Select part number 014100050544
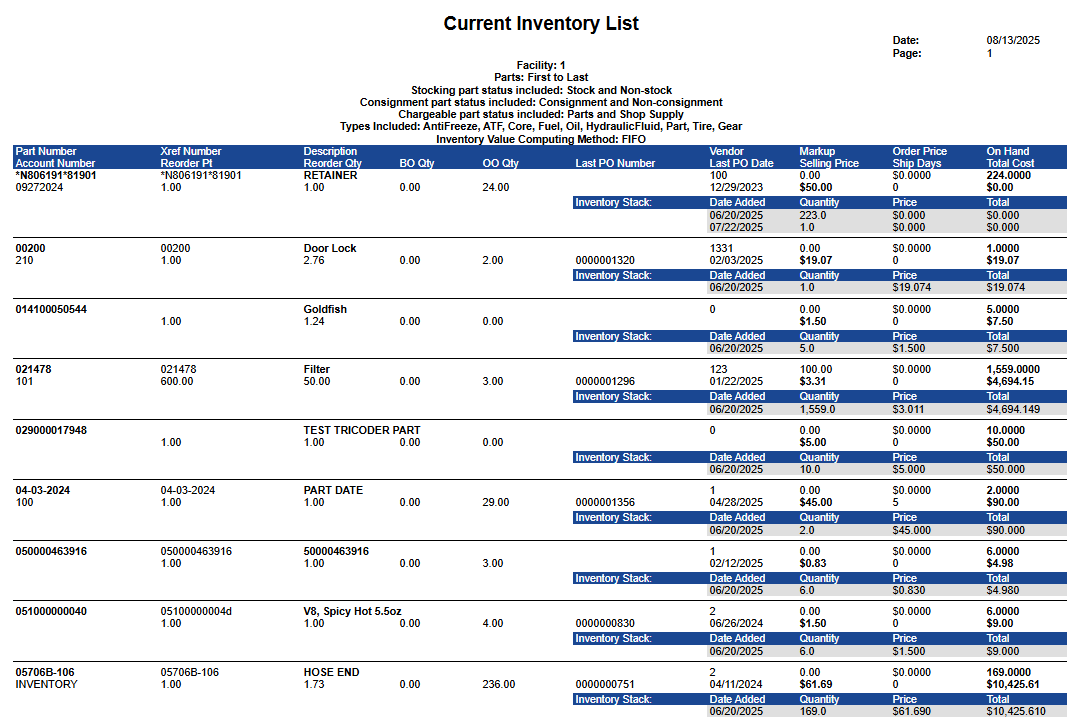 pyautogui.click(x=51, y=309)
